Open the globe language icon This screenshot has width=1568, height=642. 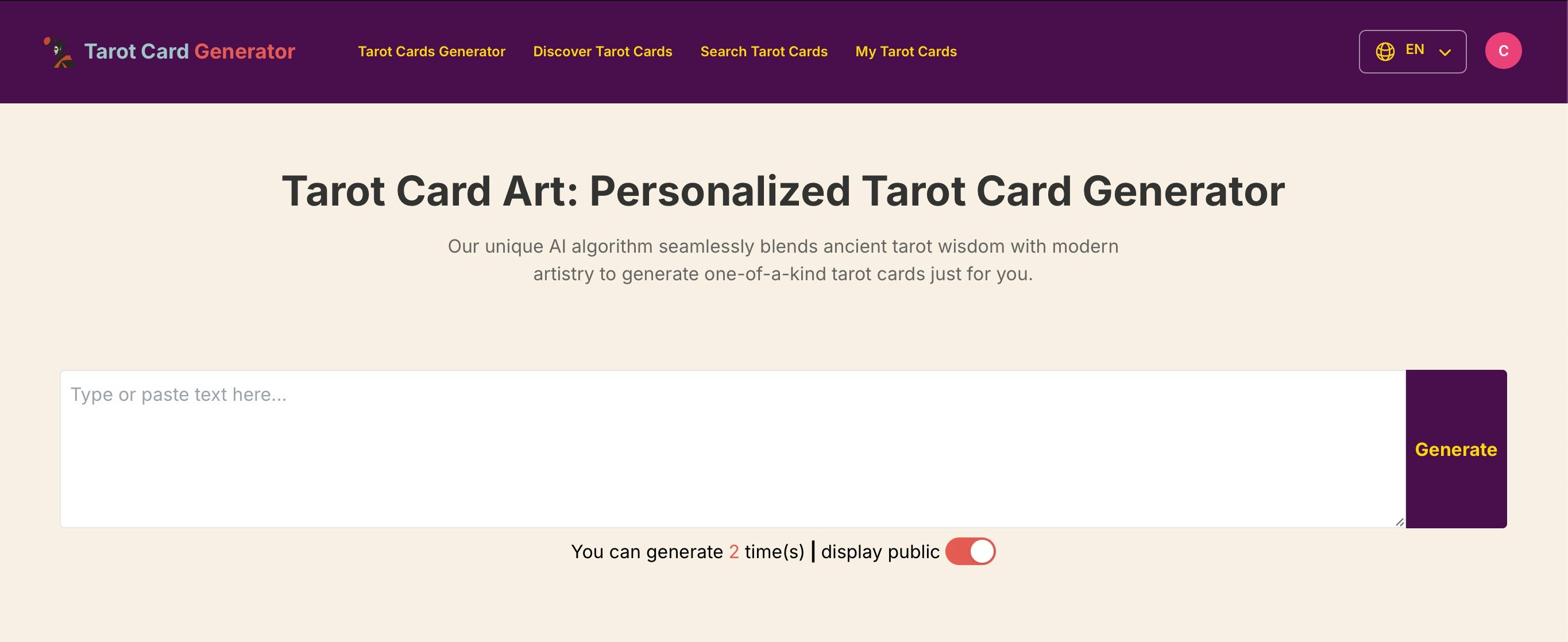point(1384,51)
